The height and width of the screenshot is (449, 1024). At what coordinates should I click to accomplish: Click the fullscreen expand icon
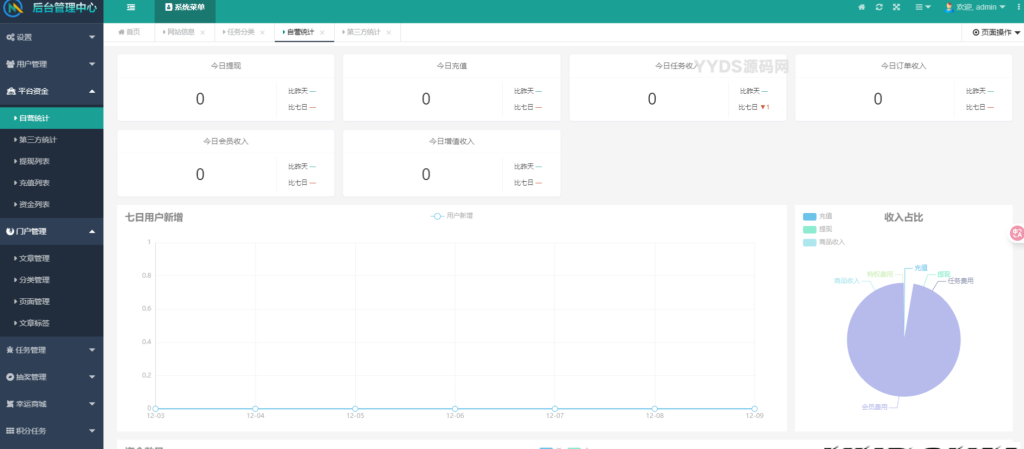point(896,7)
